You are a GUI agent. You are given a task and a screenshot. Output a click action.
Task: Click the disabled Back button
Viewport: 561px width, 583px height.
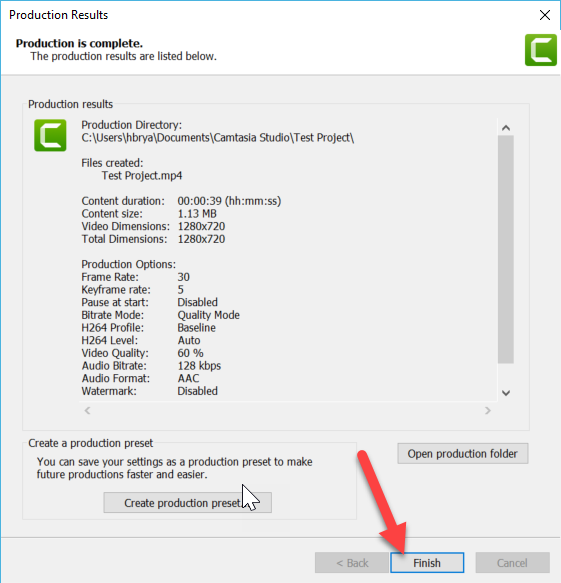click(352, 563)
